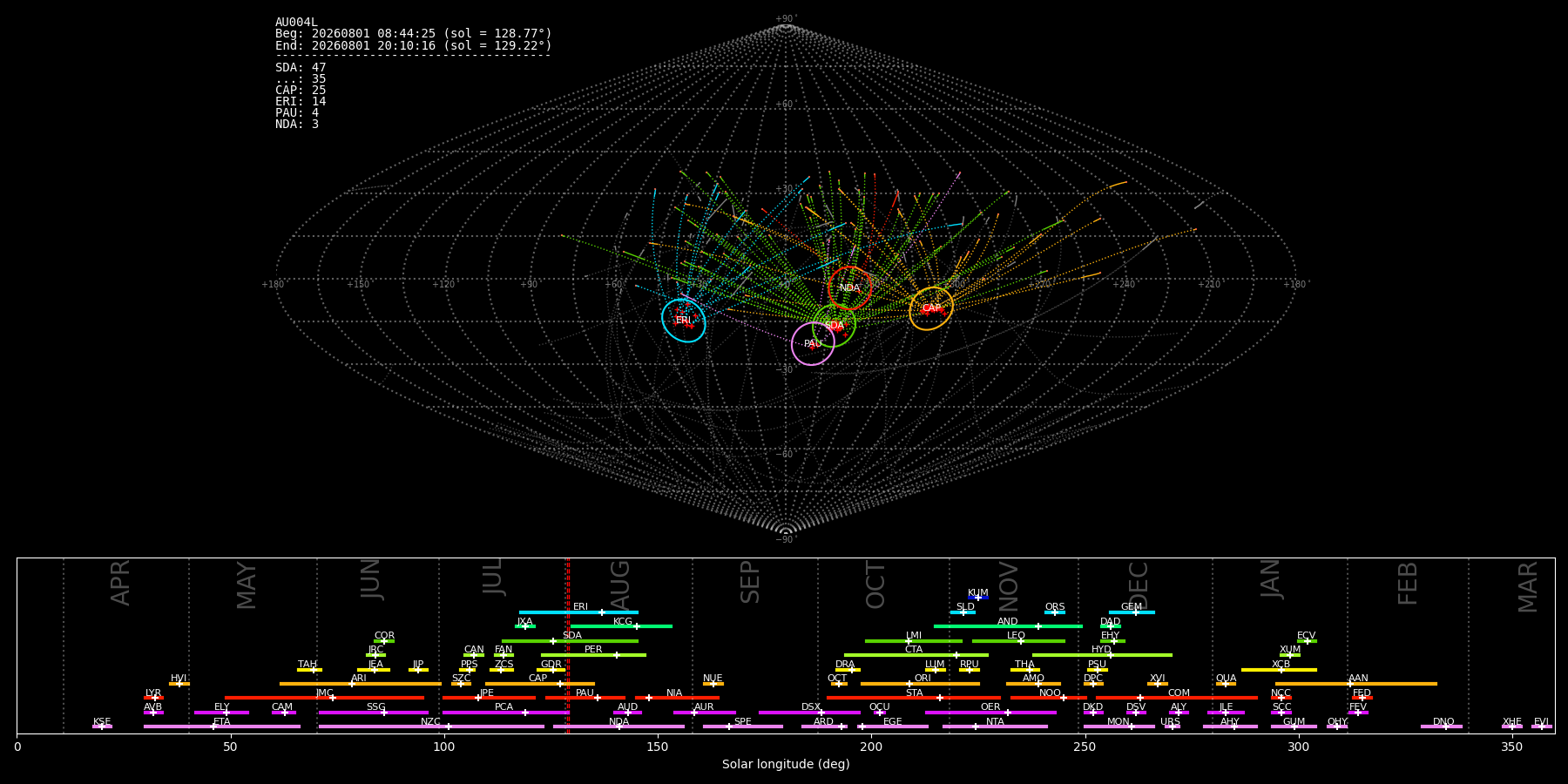Click the KUM shower marker
Screen dimensions: 1568x784
[978, 598]
